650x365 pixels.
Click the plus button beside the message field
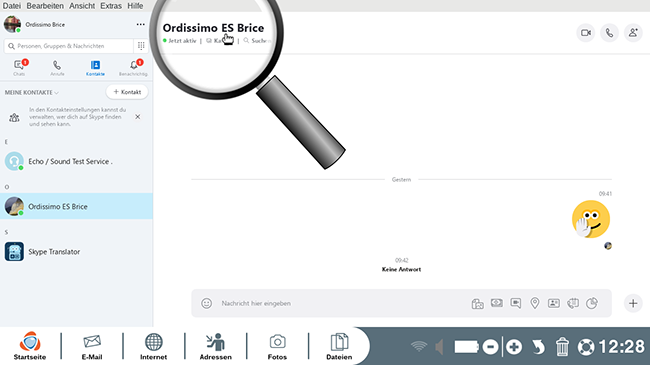click(x=633, y=303)
